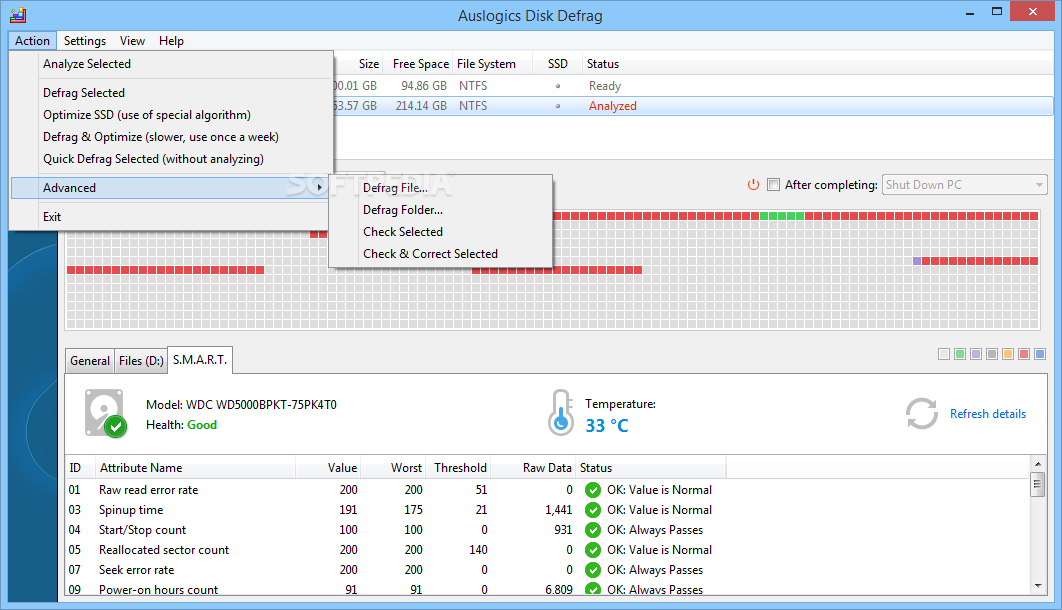Click the gray legend color square
1062x610 pixels.
(x=992, y=354)
